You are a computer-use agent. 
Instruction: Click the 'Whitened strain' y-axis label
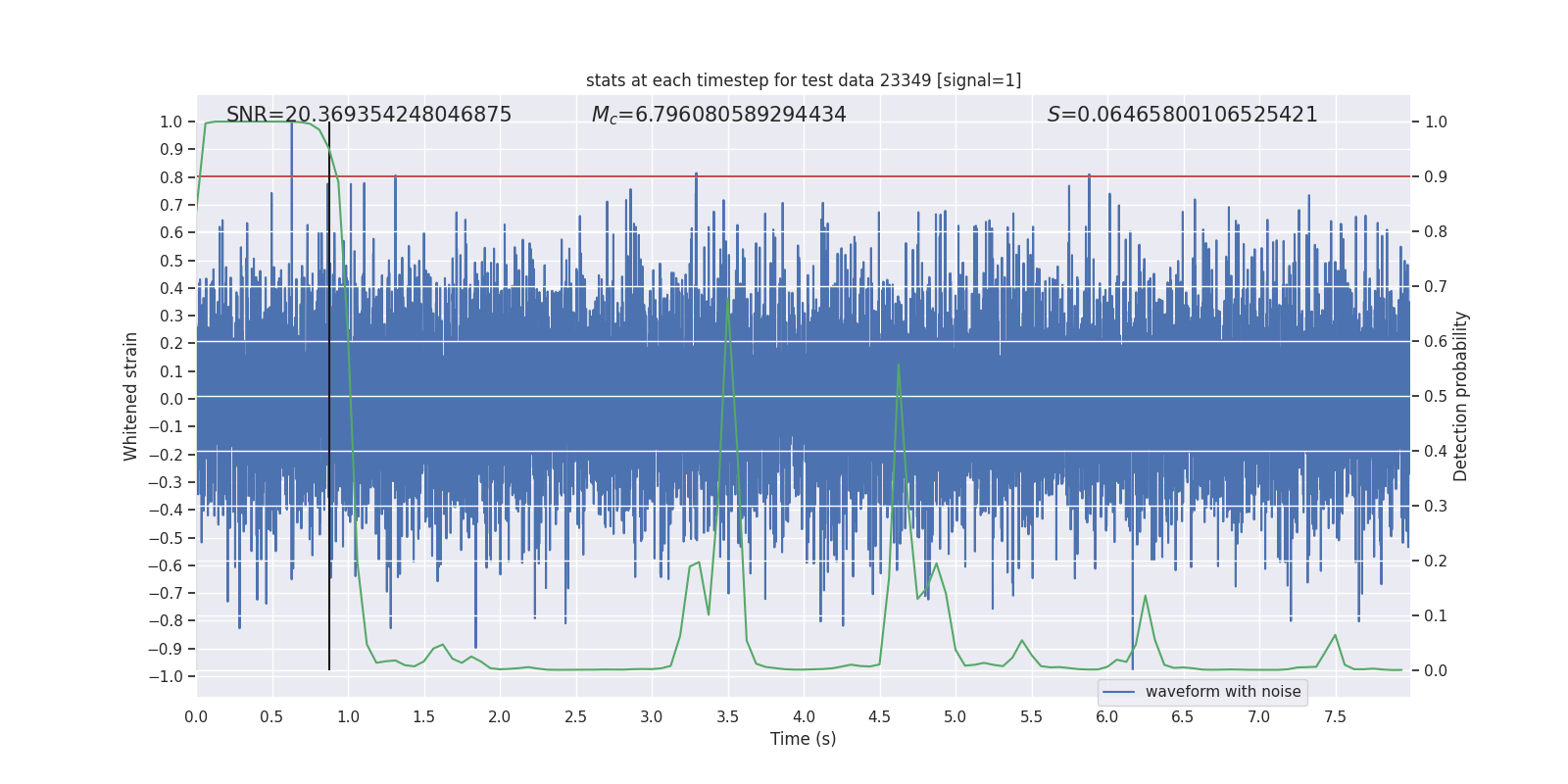click(130, 397)
